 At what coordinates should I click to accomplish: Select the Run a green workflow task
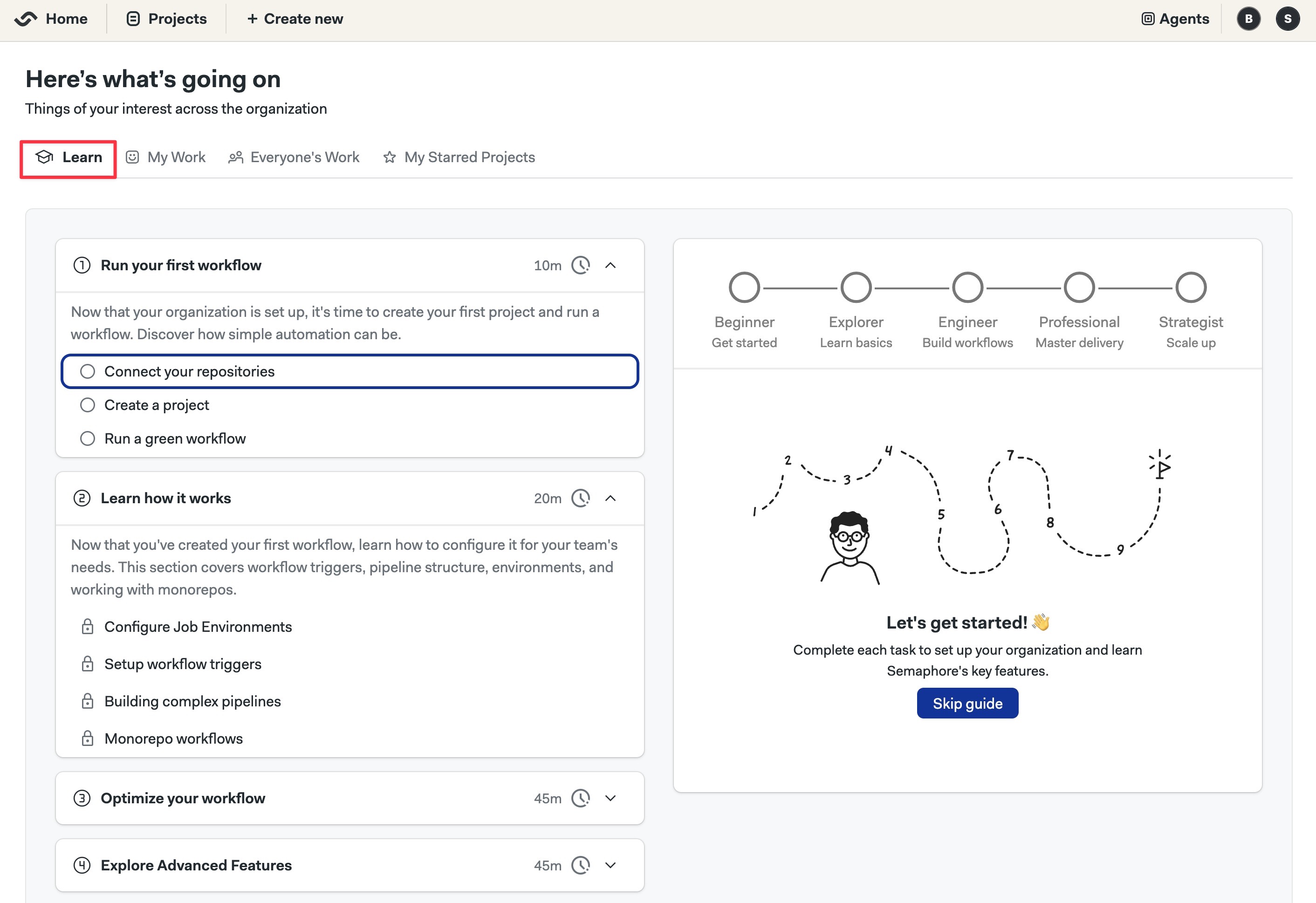(x=175, y=438)
